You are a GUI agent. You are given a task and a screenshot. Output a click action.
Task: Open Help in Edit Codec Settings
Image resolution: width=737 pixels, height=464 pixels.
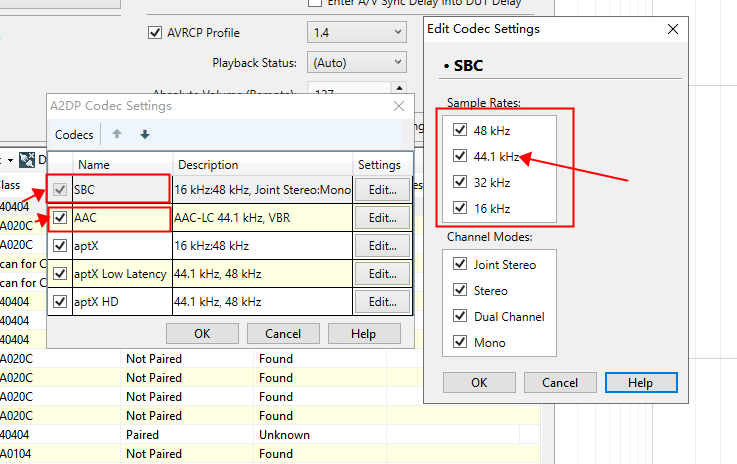point(641,383)
